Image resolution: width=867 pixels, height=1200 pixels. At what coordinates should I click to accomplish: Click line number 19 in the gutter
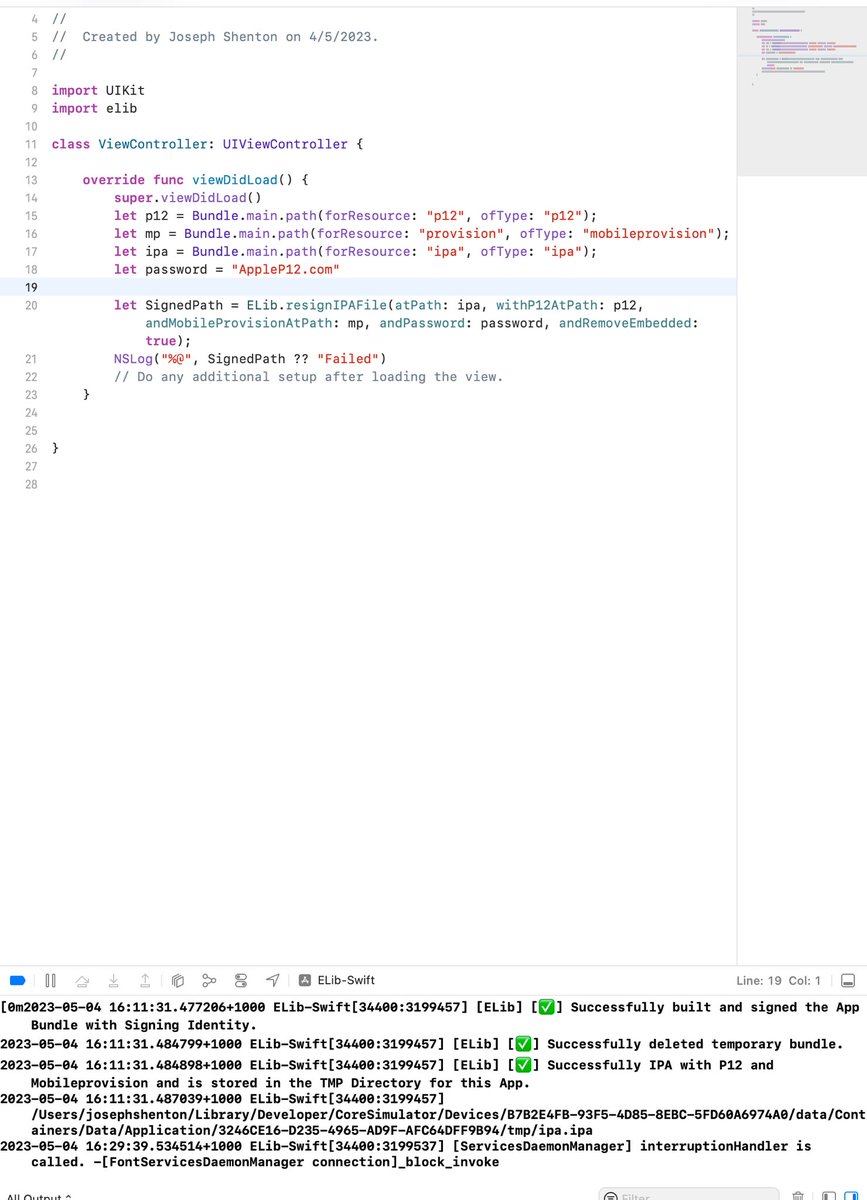click(x=31, y=287)
